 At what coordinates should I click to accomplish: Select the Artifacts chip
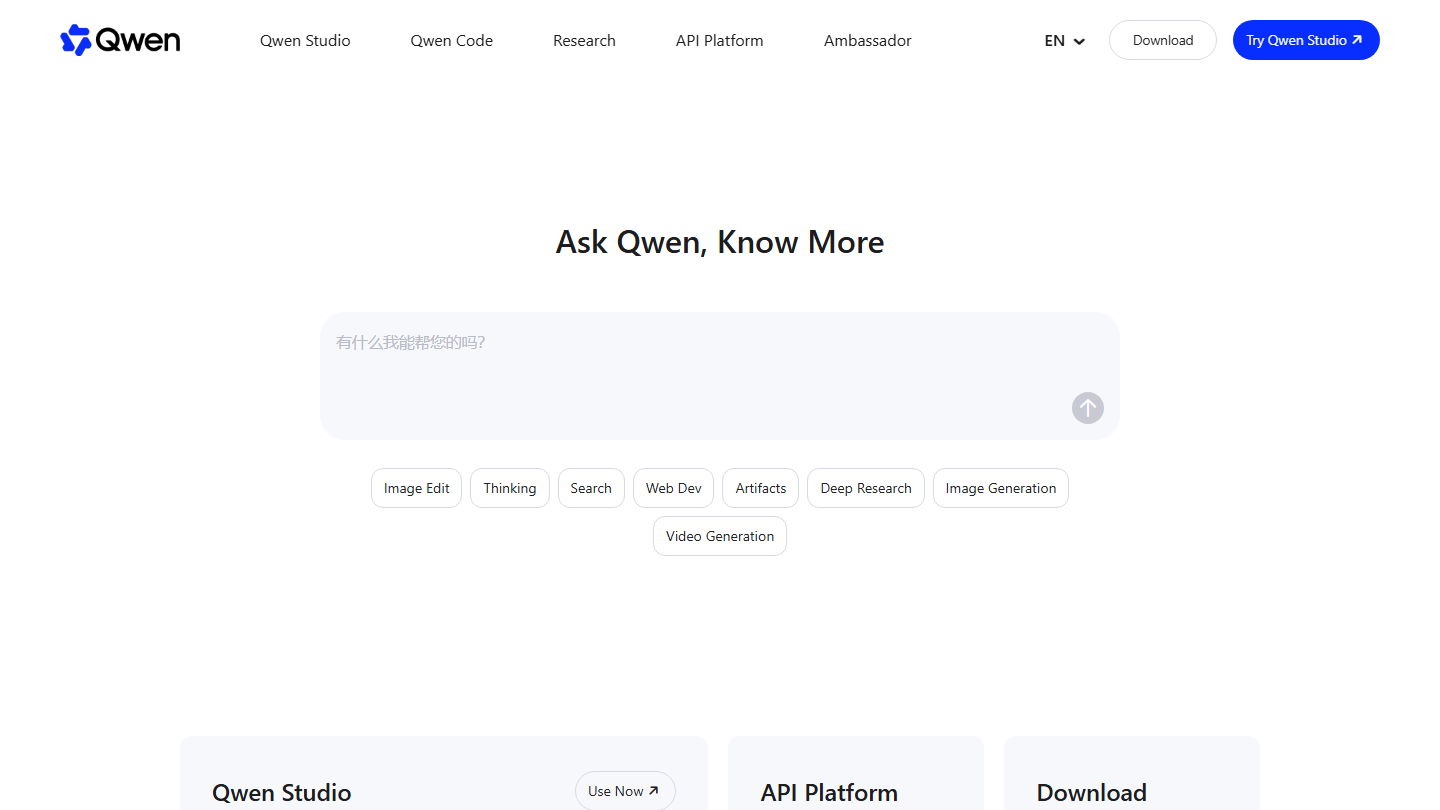[x=761, y=488]
